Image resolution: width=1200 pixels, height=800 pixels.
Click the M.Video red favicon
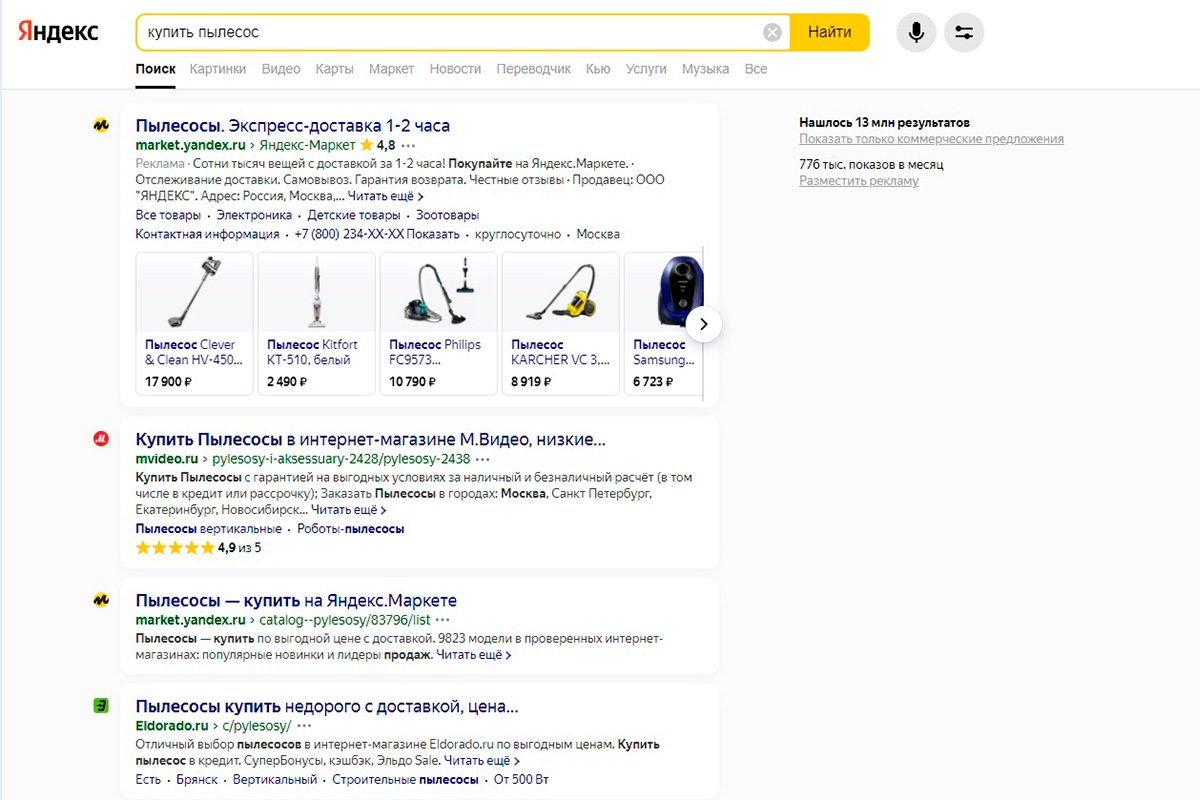coord(101,438)
